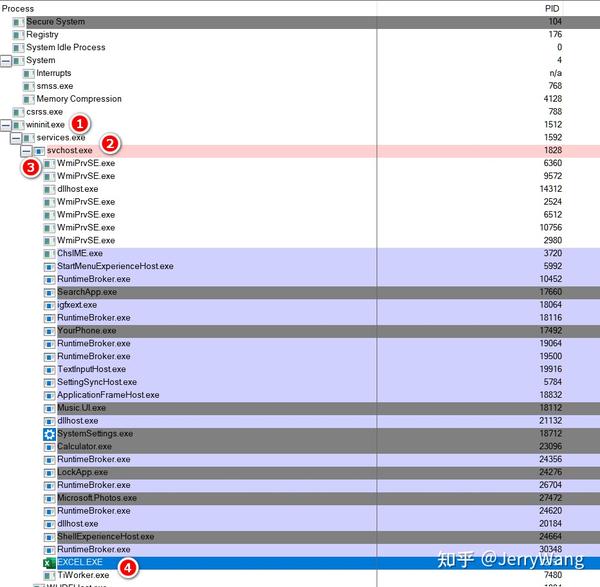Click the Calculator.exe process icon
Image resolution: width=600 pixels, height=587 pixels.
coord(49,447)
